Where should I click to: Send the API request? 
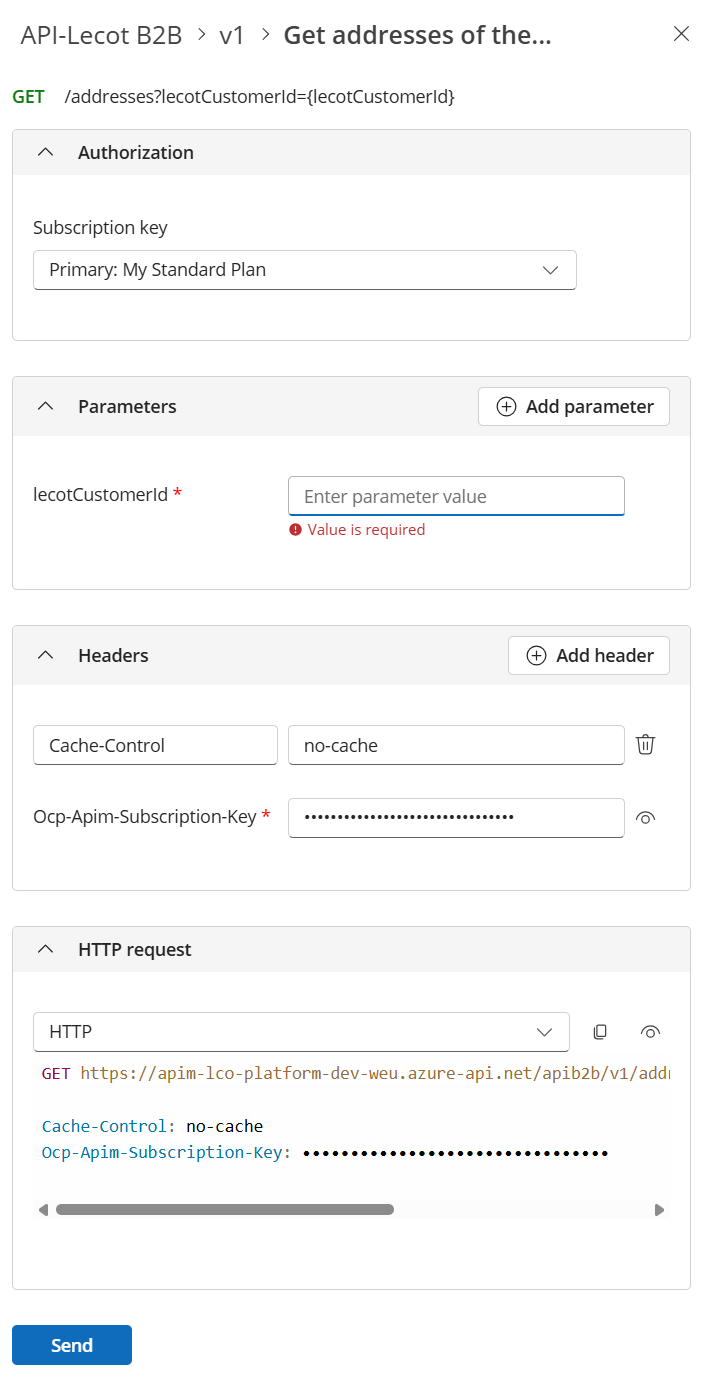pyautogui.click(x=72, y=1345)
